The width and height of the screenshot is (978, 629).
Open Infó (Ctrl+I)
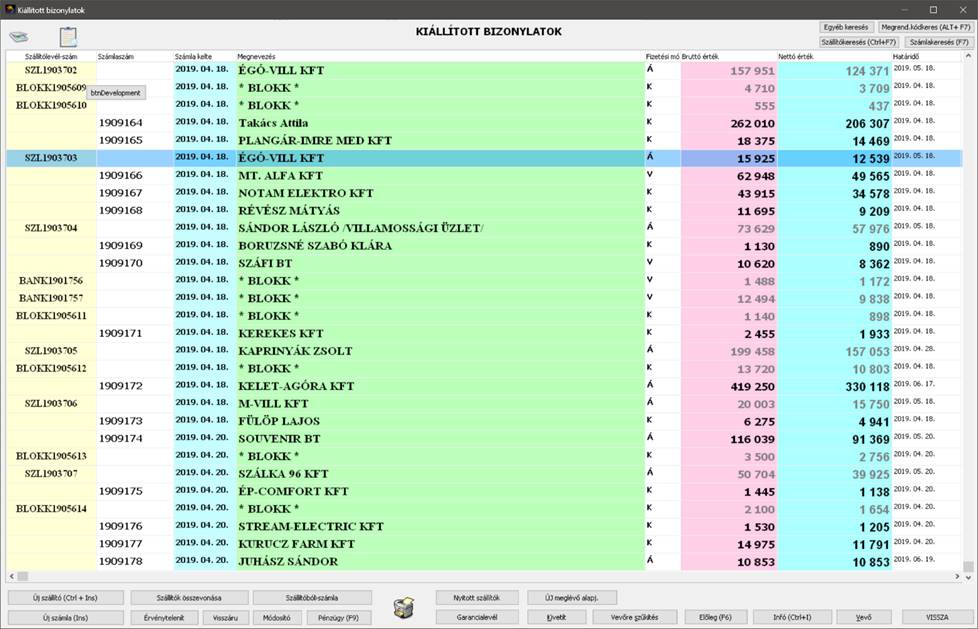[x=792, y=618]
